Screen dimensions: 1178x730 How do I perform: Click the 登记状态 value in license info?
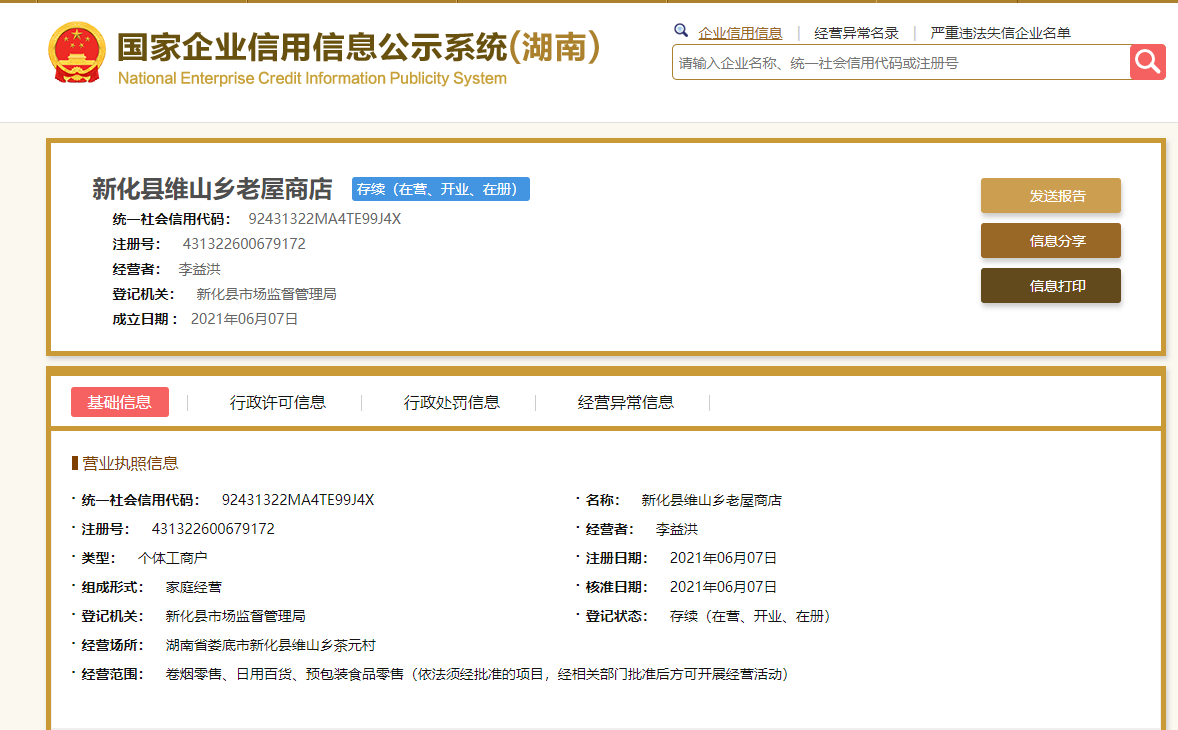coord(752,617)
